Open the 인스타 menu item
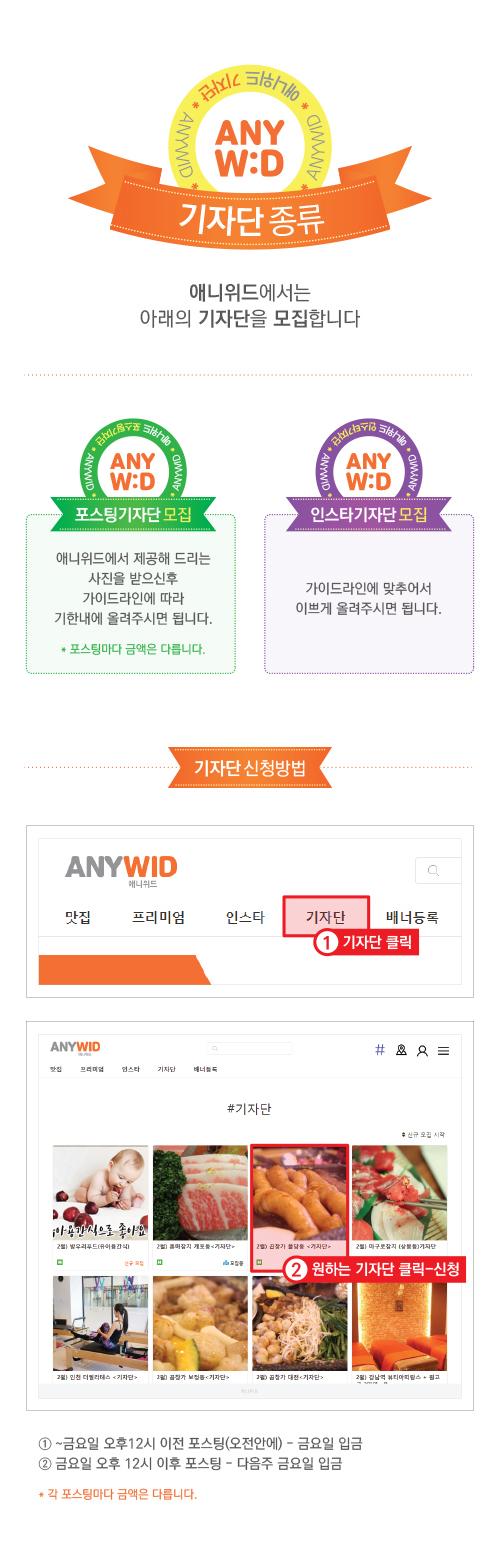 pyautogui.click(x=245, y=917)
